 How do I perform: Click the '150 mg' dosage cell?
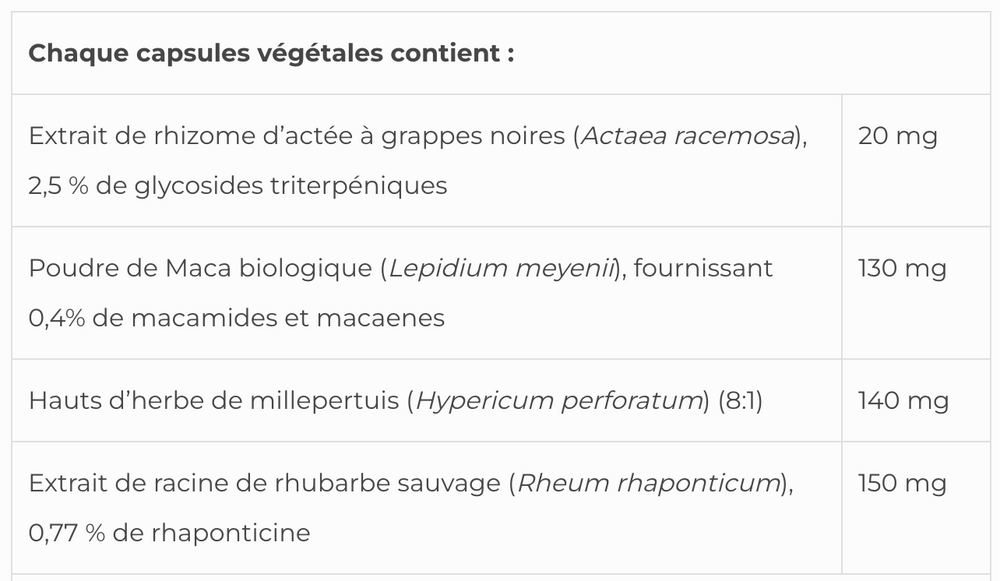pyautogui.click(x=902, y=483)
